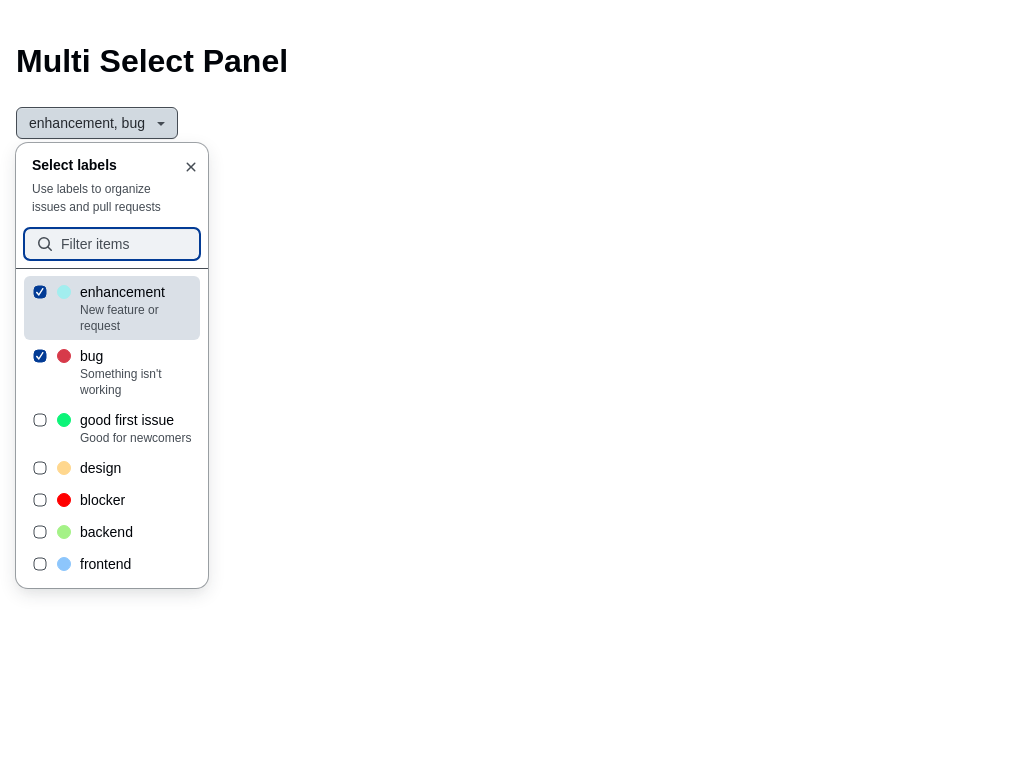Uncheck the bug checkbox
The image size is (1012, 768).
[x=40, y=356]
